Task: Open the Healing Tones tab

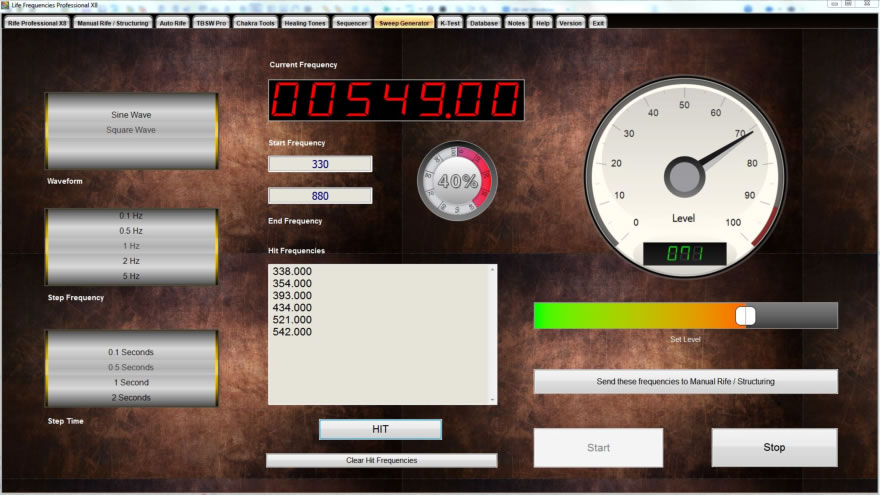Action: tap(304, 22)
